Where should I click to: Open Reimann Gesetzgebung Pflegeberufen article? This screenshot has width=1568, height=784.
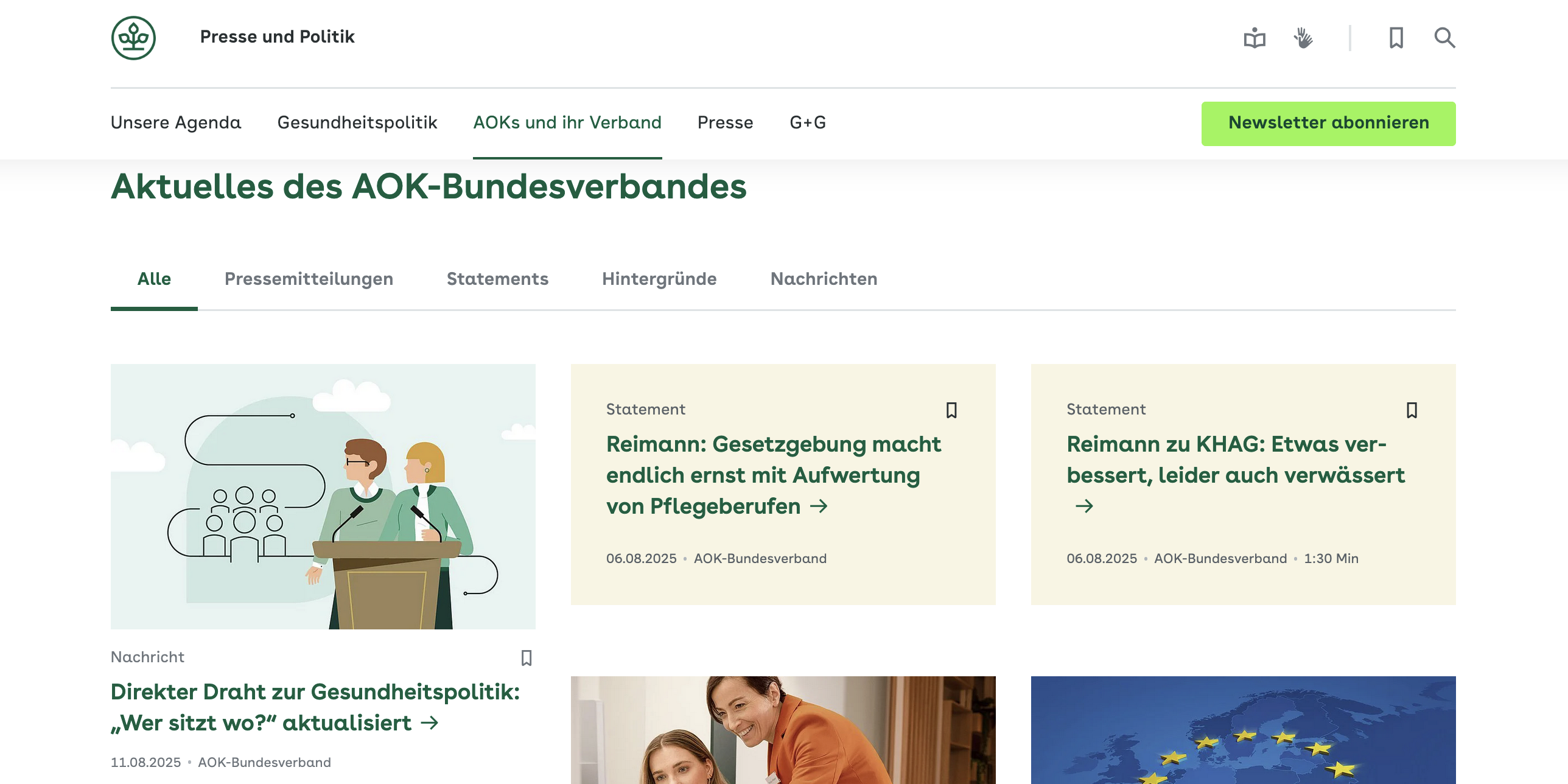point(773,475)
